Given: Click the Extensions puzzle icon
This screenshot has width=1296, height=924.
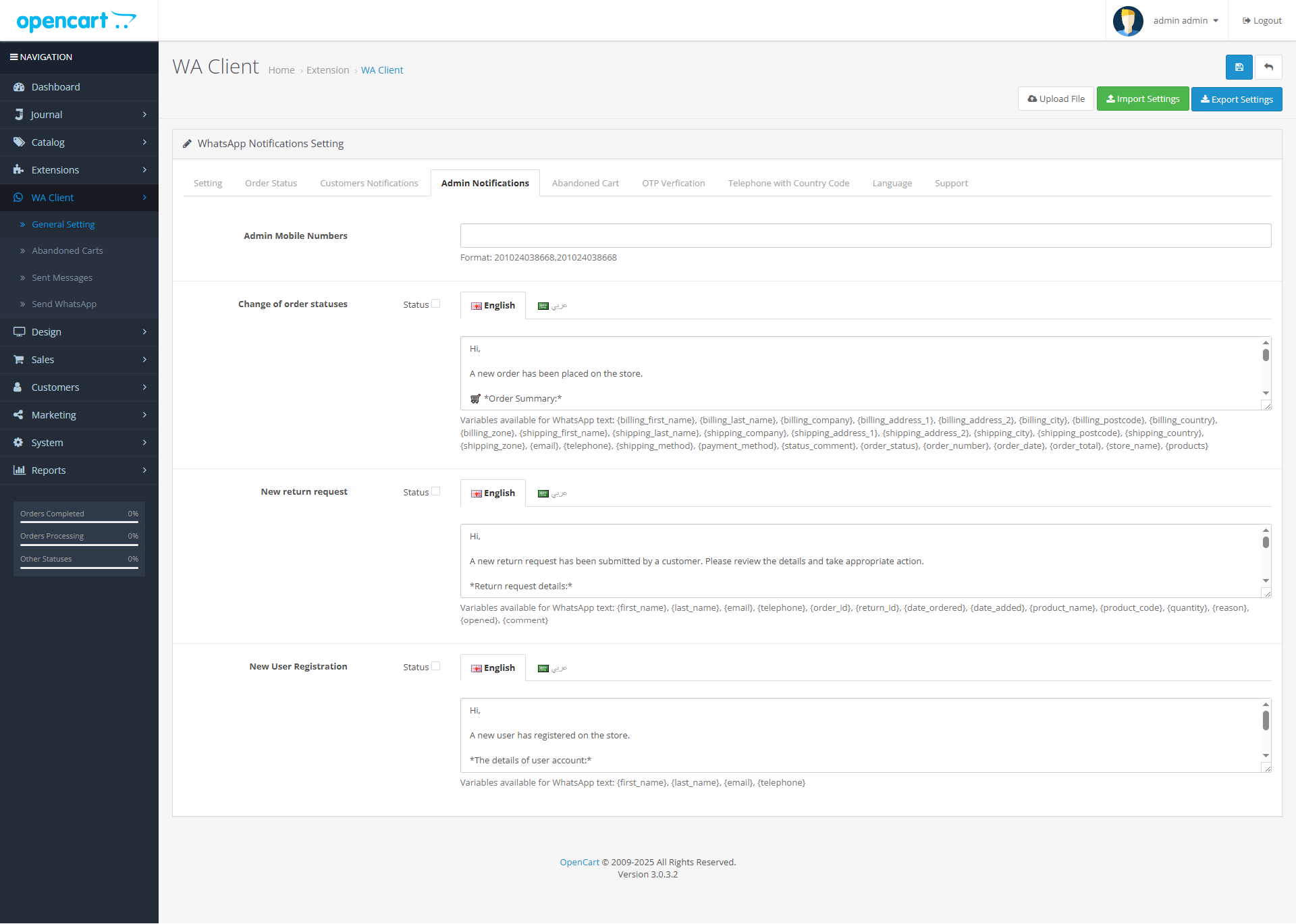Looking at the screenshot, I should pyautogui.click(x=19, y=170).
